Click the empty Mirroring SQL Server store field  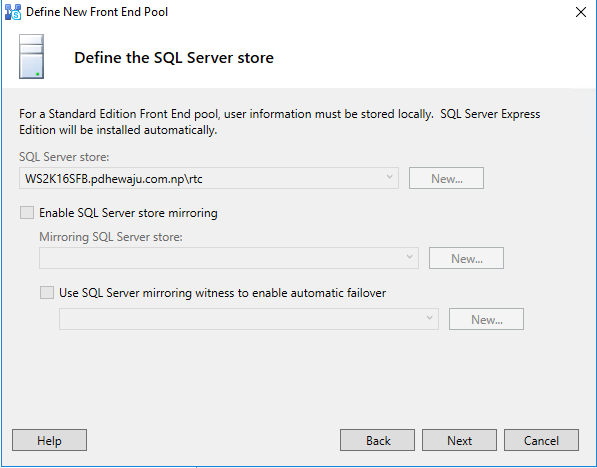click(229, 258)
